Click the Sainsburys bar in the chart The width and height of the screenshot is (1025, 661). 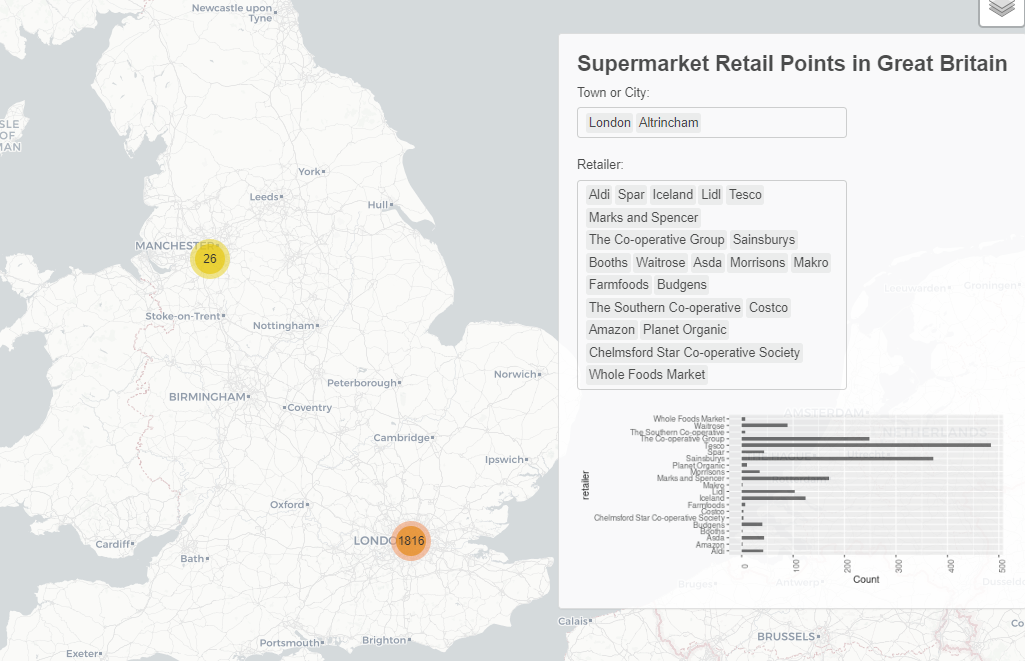coord(837,458)
